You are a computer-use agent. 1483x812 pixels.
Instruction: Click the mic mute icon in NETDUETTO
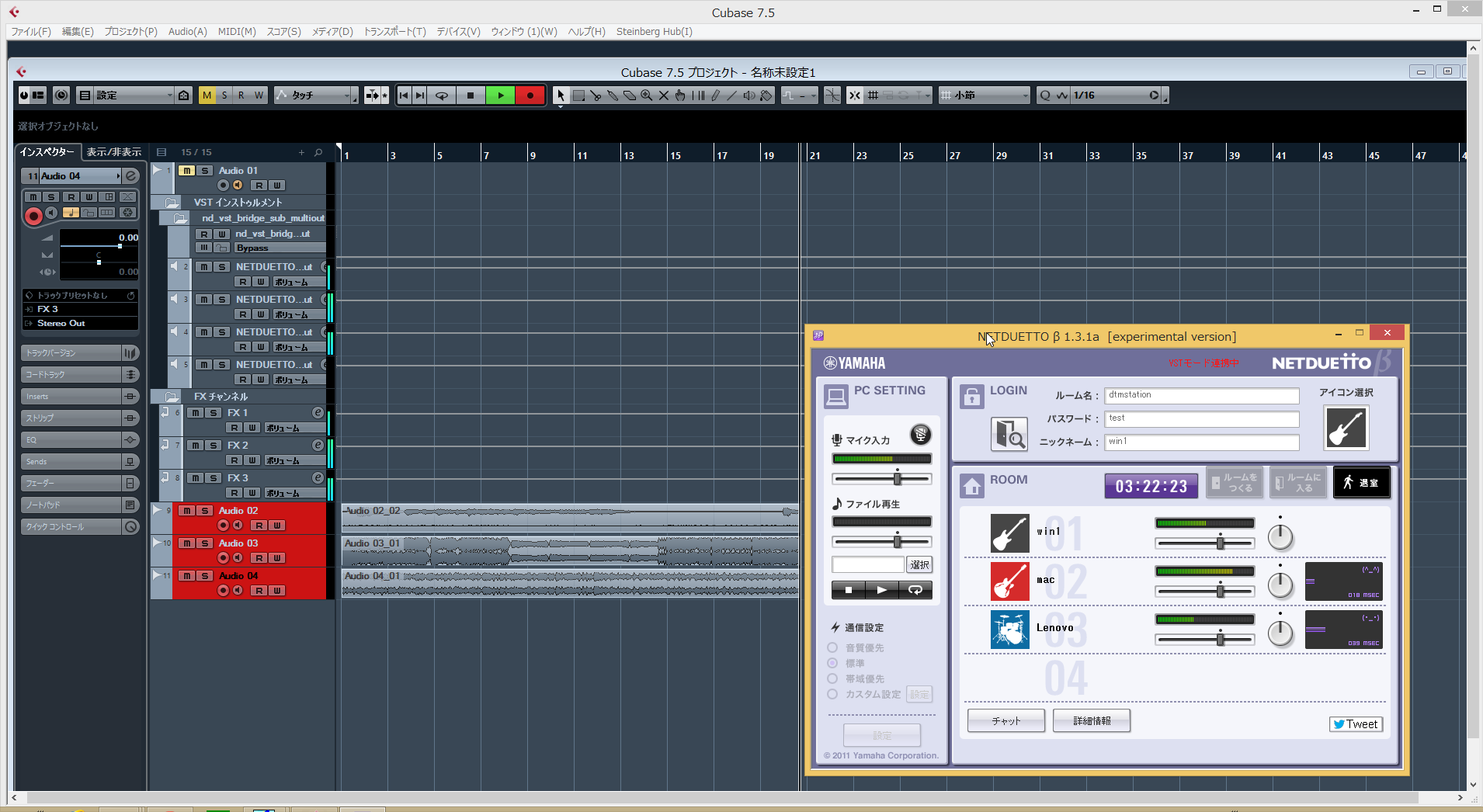921,434
